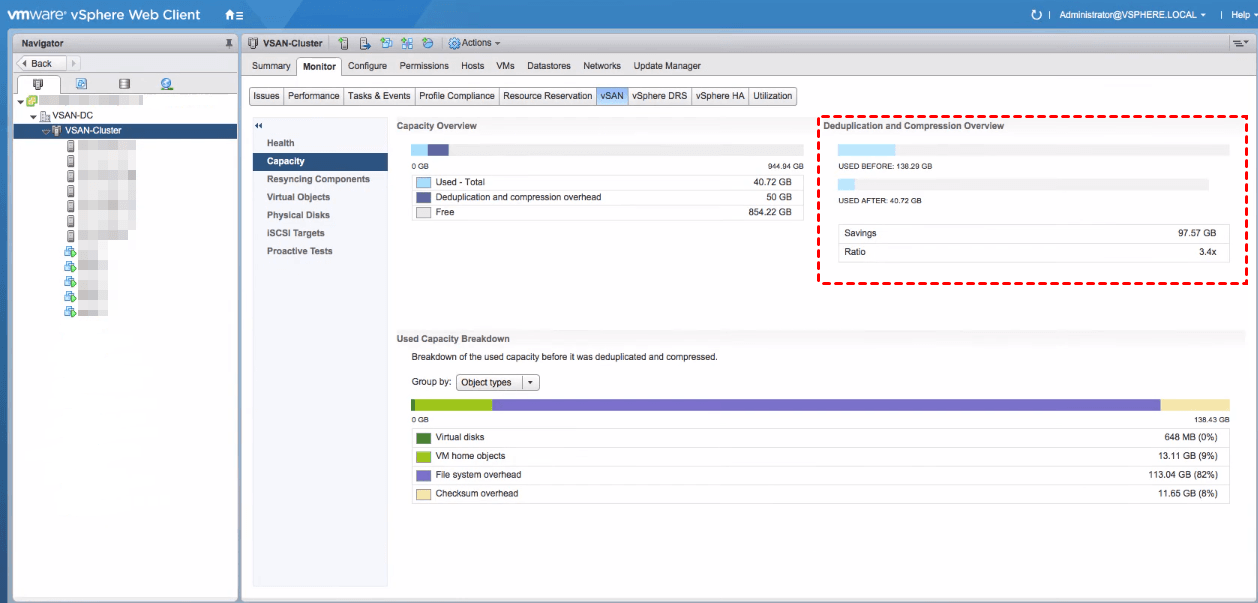Collapse the vSAN side menu

pyautogui.click(x=259, y=125)
